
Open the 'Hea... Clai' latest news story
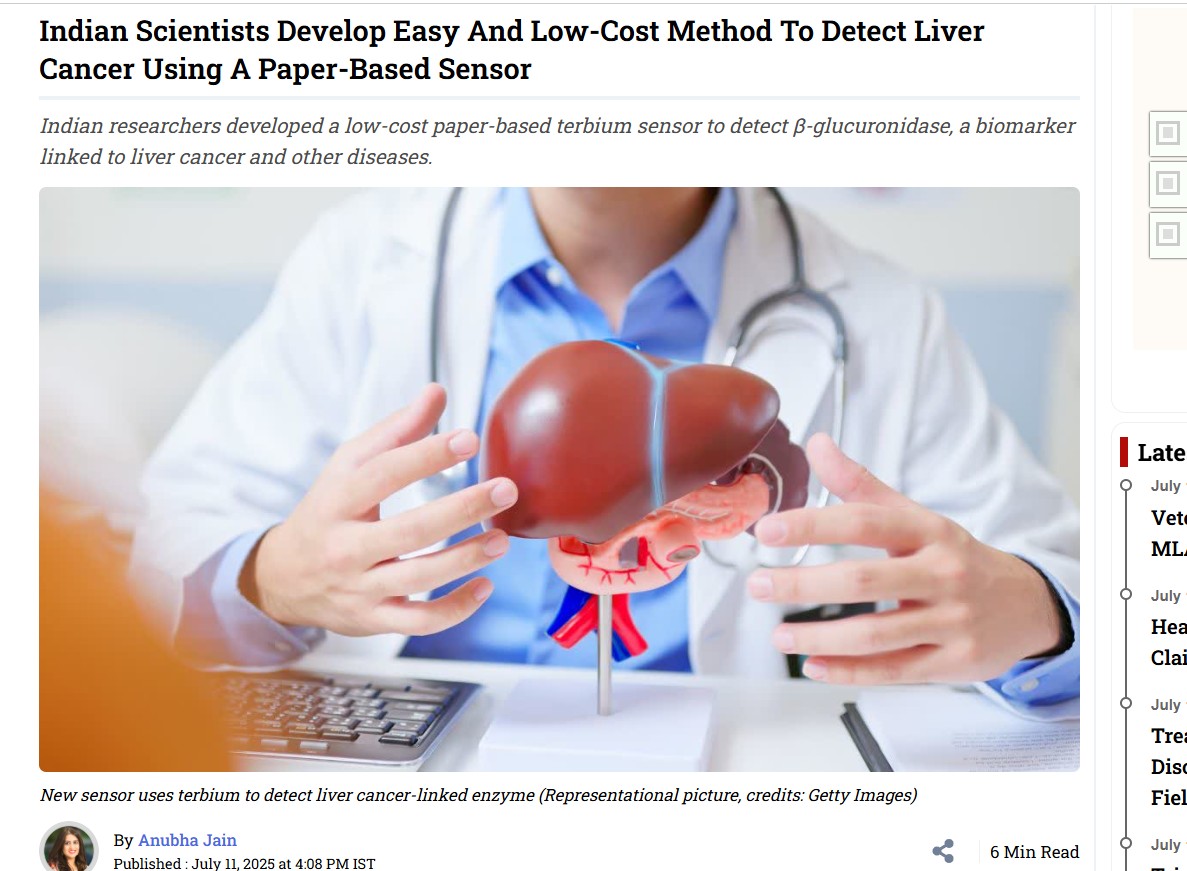point(1169,642)
